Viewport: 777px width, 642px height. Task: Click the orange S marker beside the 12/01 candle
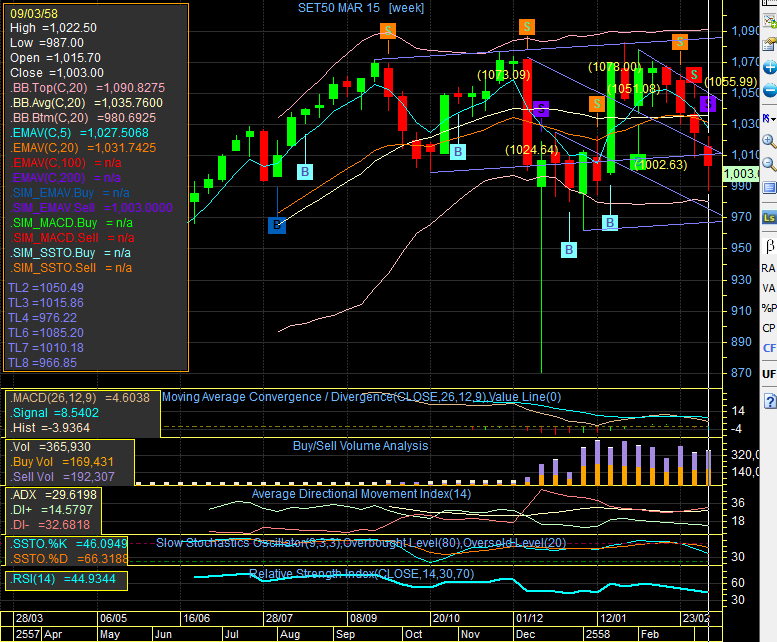coord(597,104)
